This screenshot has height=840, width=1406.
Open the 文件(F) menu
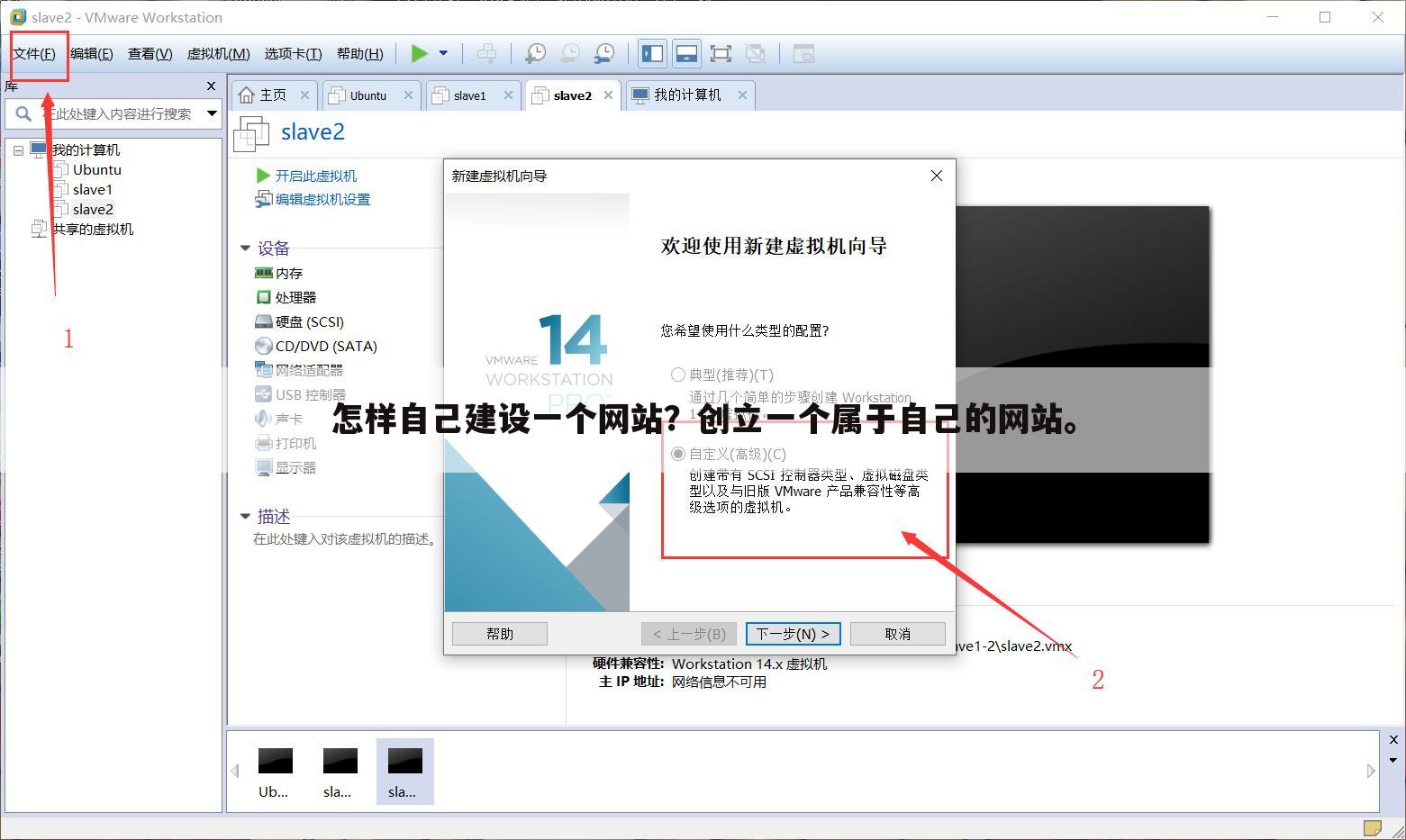[x=36, y=53]
